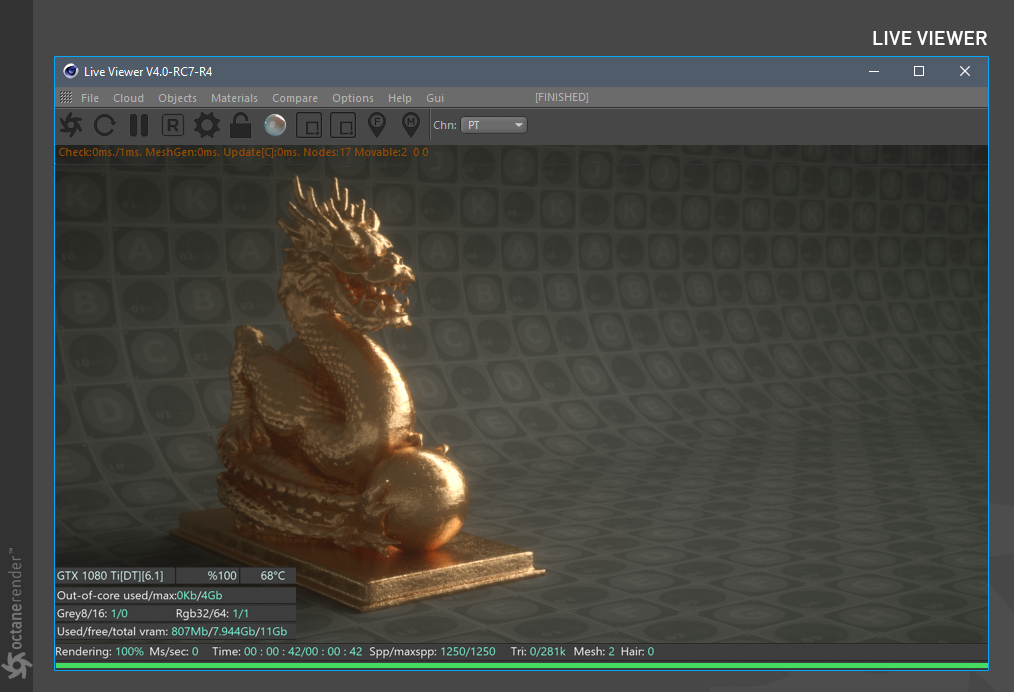The width and height of the screenshot is (1014, 692).
Task: Open the Materials menu
Action: click(234, 98)
